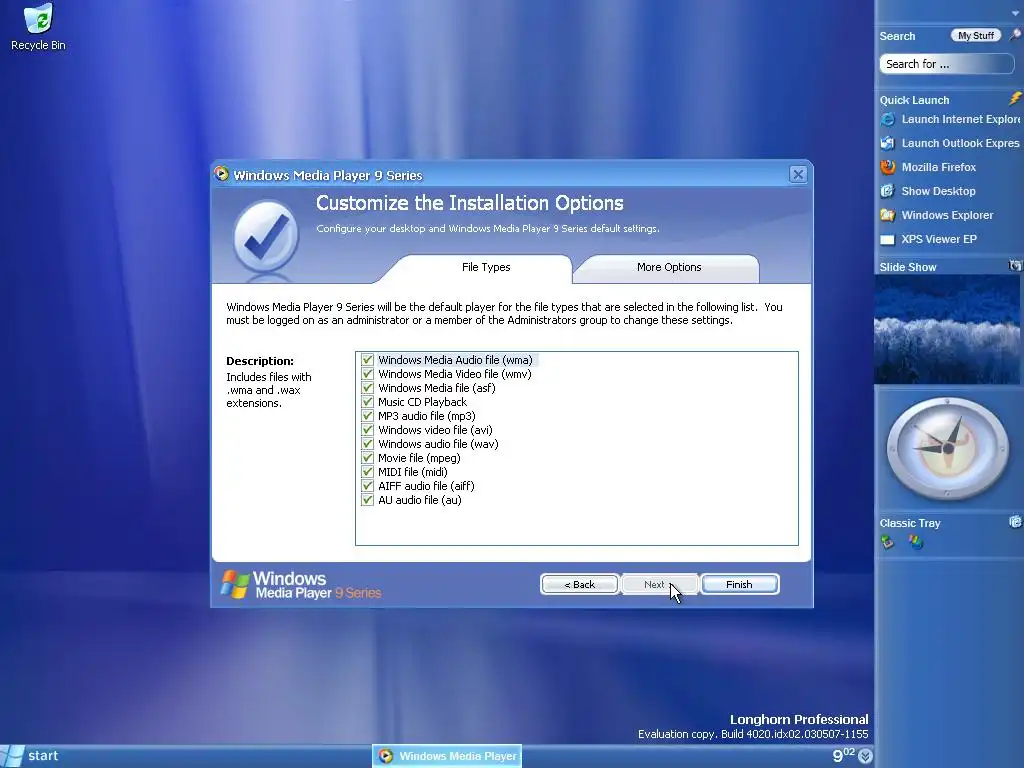The height and width of the screenshot is (768, 1024).
Task: Click the lightning bolt icon beside Quick Launch
Action: pos(1015,99)
